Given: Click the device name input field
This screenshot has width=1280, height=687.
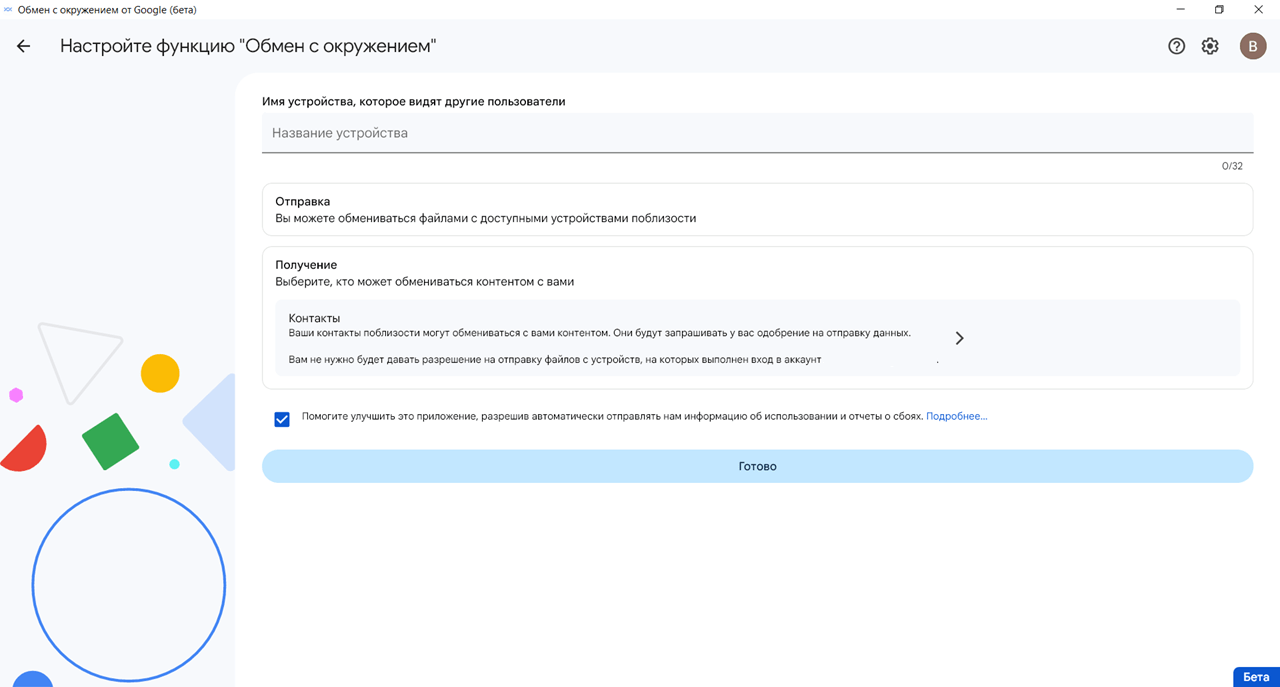Looking at the screenshot, I should click(x=757, y=133).
